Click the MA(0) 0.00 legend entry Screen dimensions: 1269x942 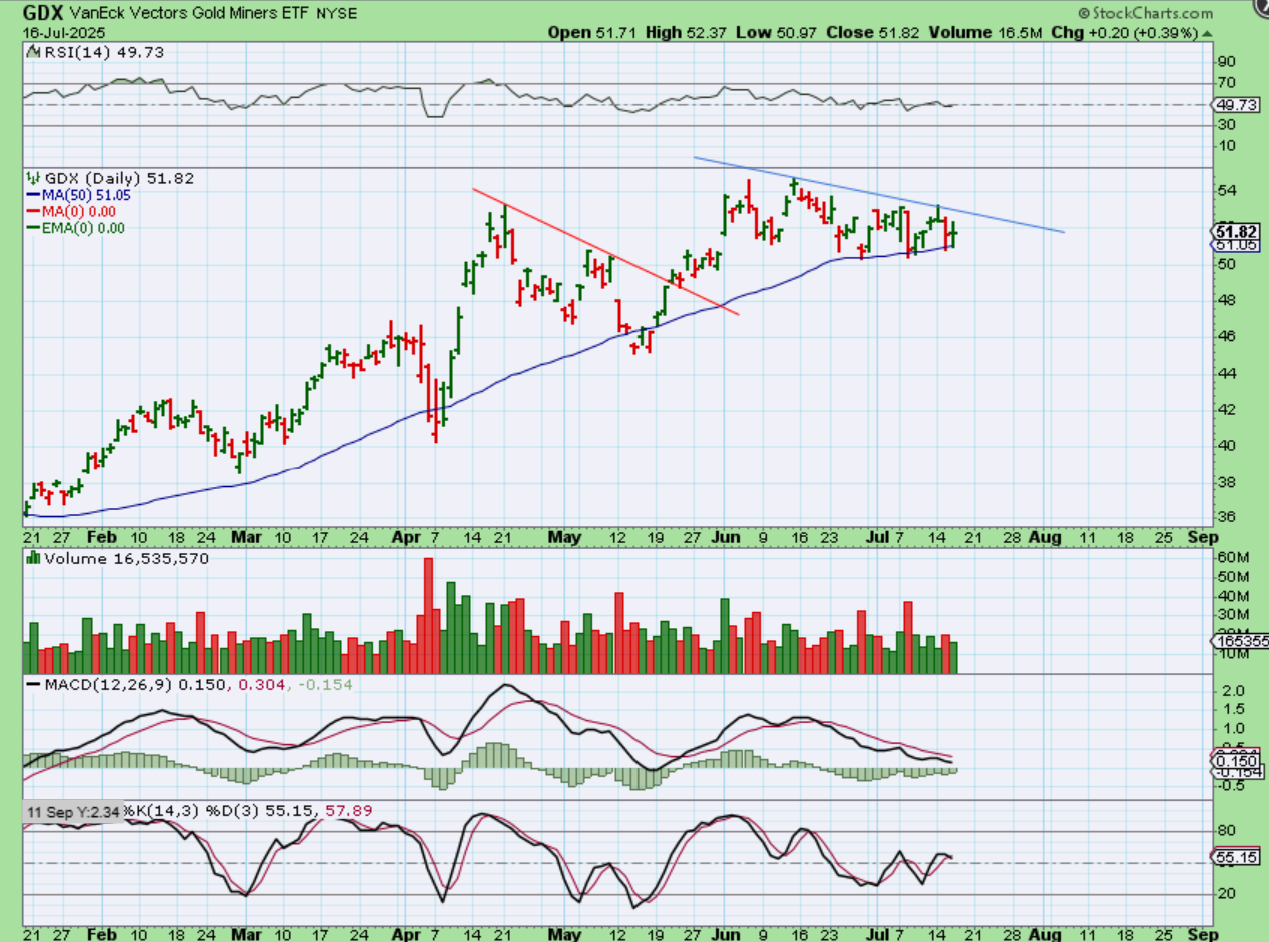coord(73,211)
